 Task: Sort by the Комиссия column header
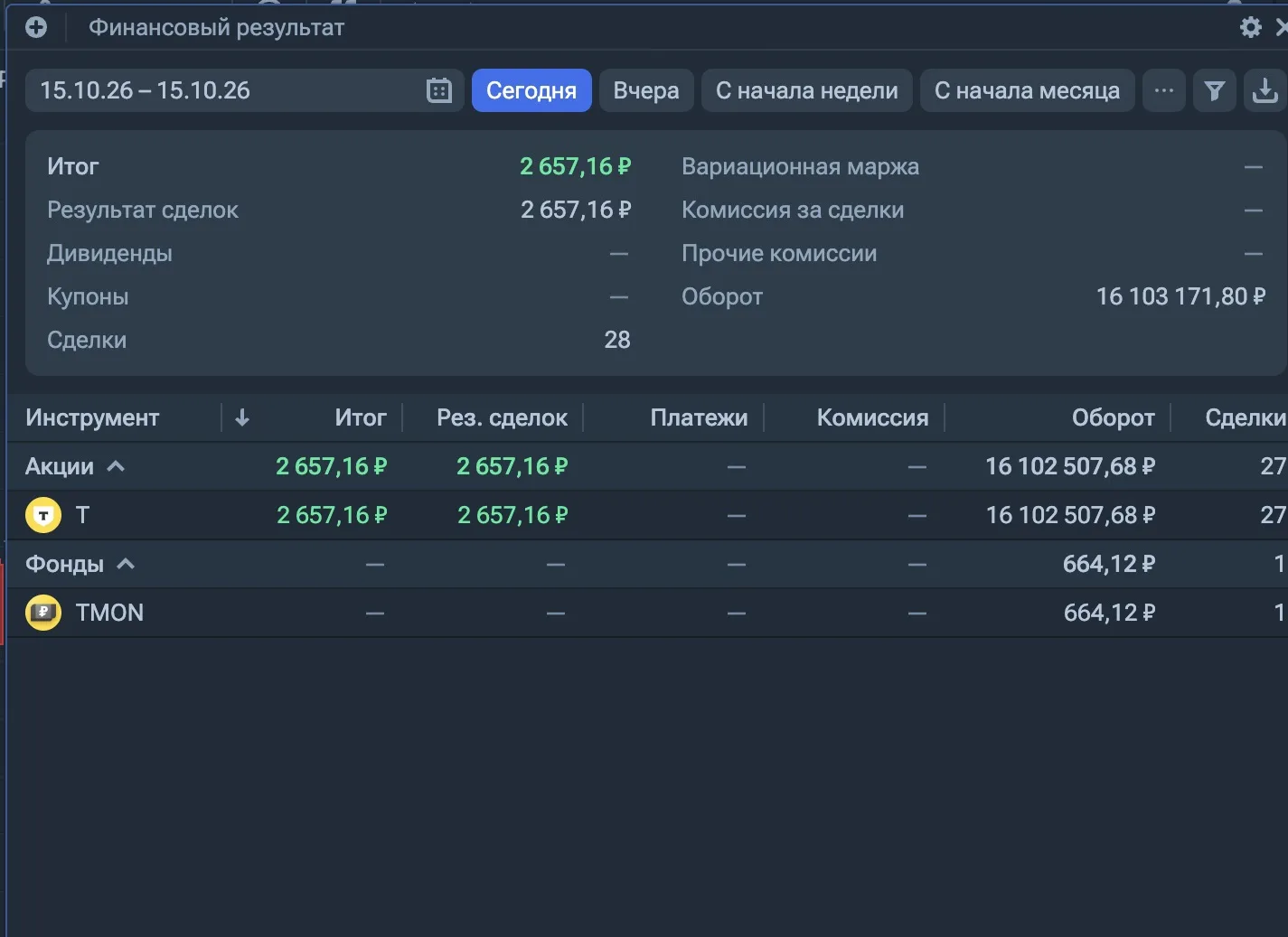coord(872,417)
